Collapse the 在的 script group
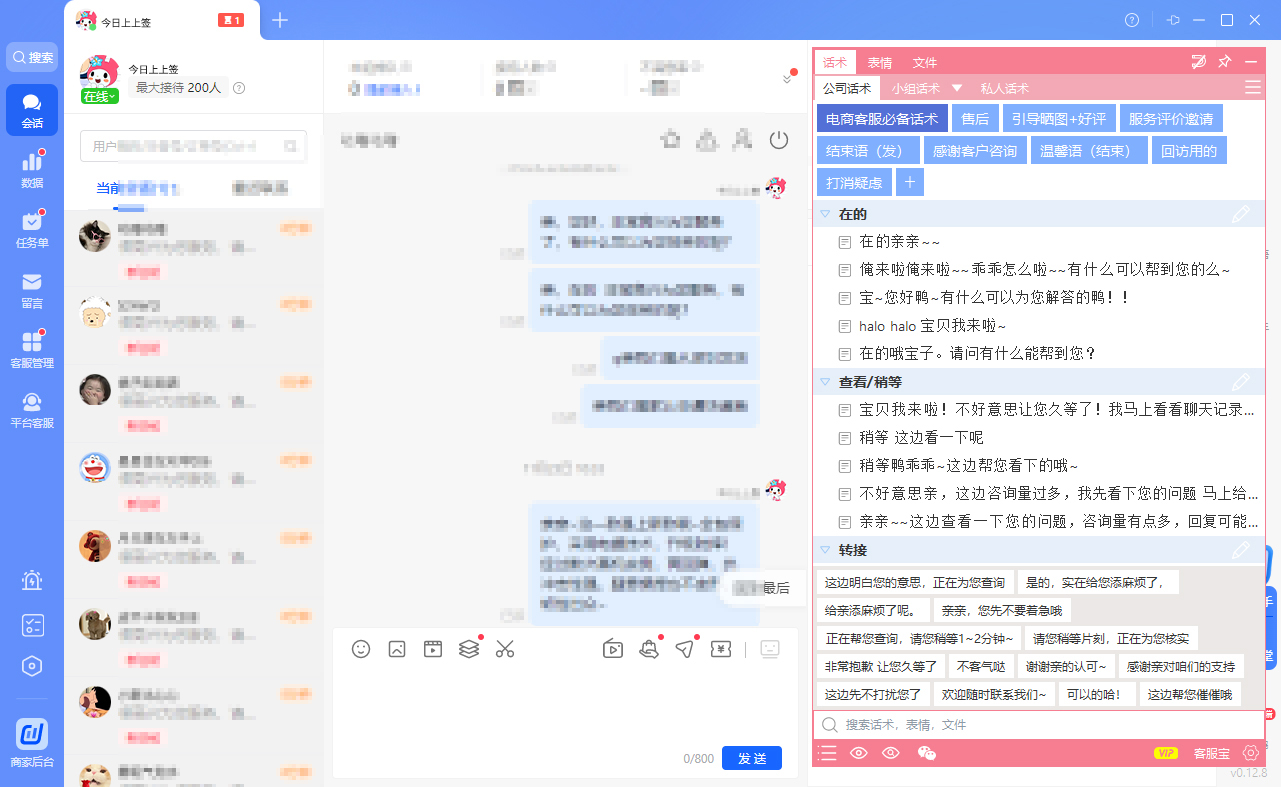The width and height of the screenshot is (1281, 787). [x=826, y=214]
